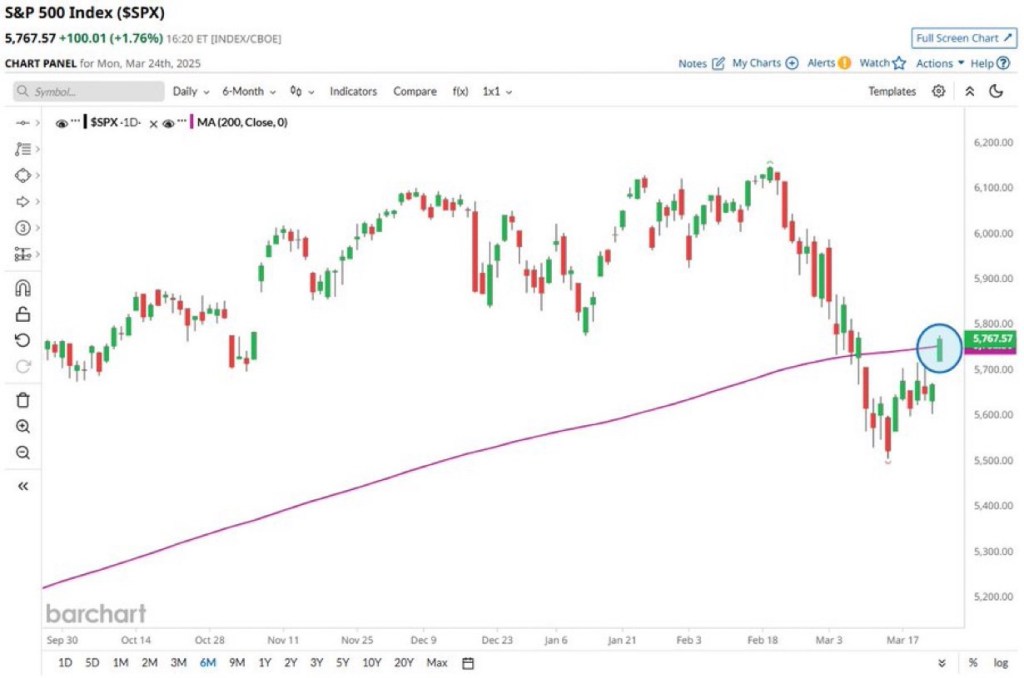Open the Indicators menu
This screenshot has width=1024, height=678.
(353, 91)
